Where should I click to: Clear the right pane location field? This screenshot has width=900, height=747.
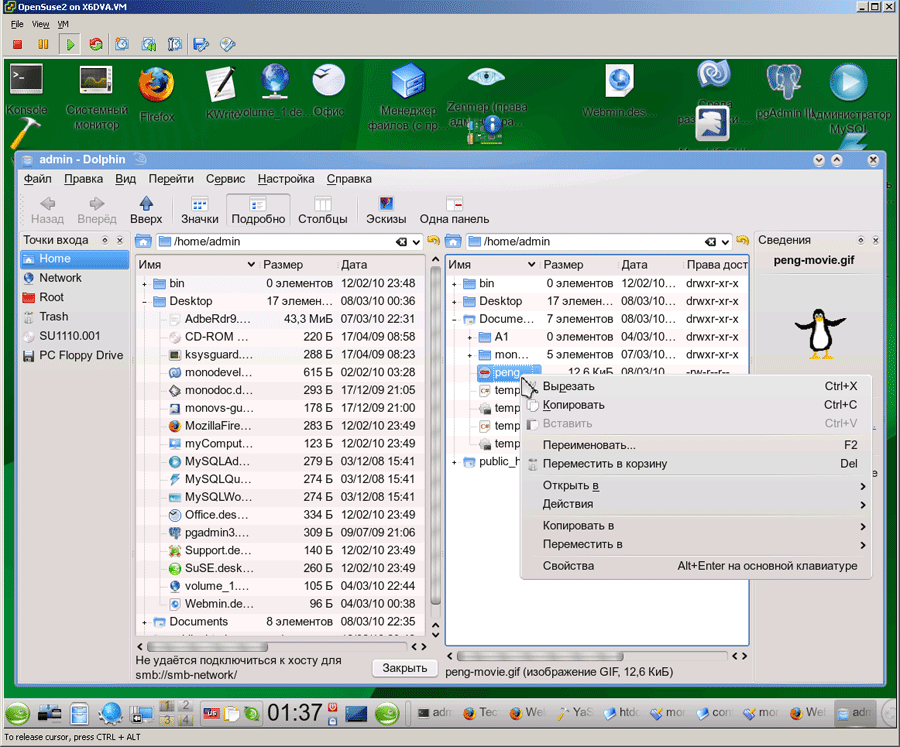[711, 242]
